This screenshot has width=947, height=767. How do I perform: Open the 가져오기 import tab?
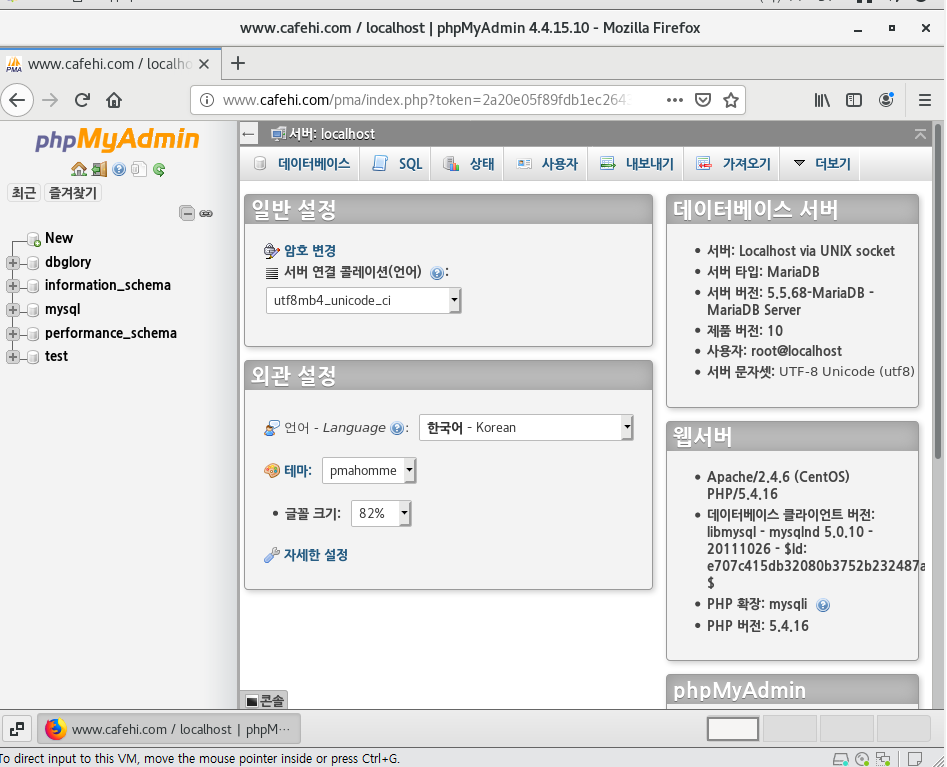(x=733, y=164)
